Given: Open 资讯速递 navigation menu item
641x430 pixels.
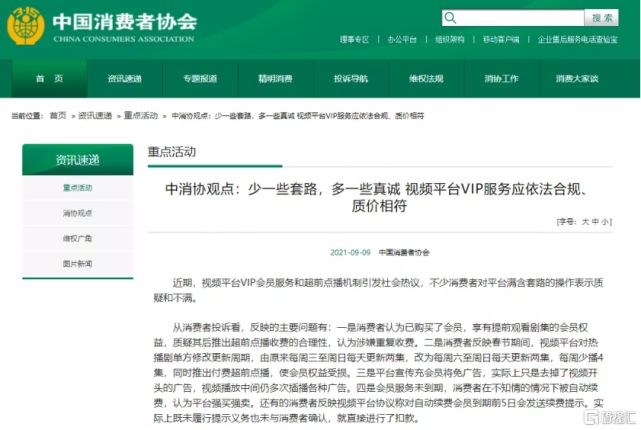Looking at the screenshot, I should [125, 78].
